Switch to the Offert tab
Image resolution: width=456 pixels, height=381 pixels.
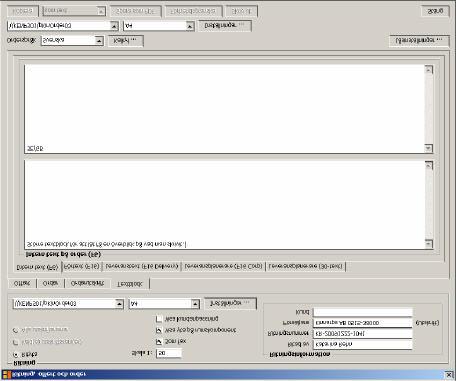[x=22, y=283]
